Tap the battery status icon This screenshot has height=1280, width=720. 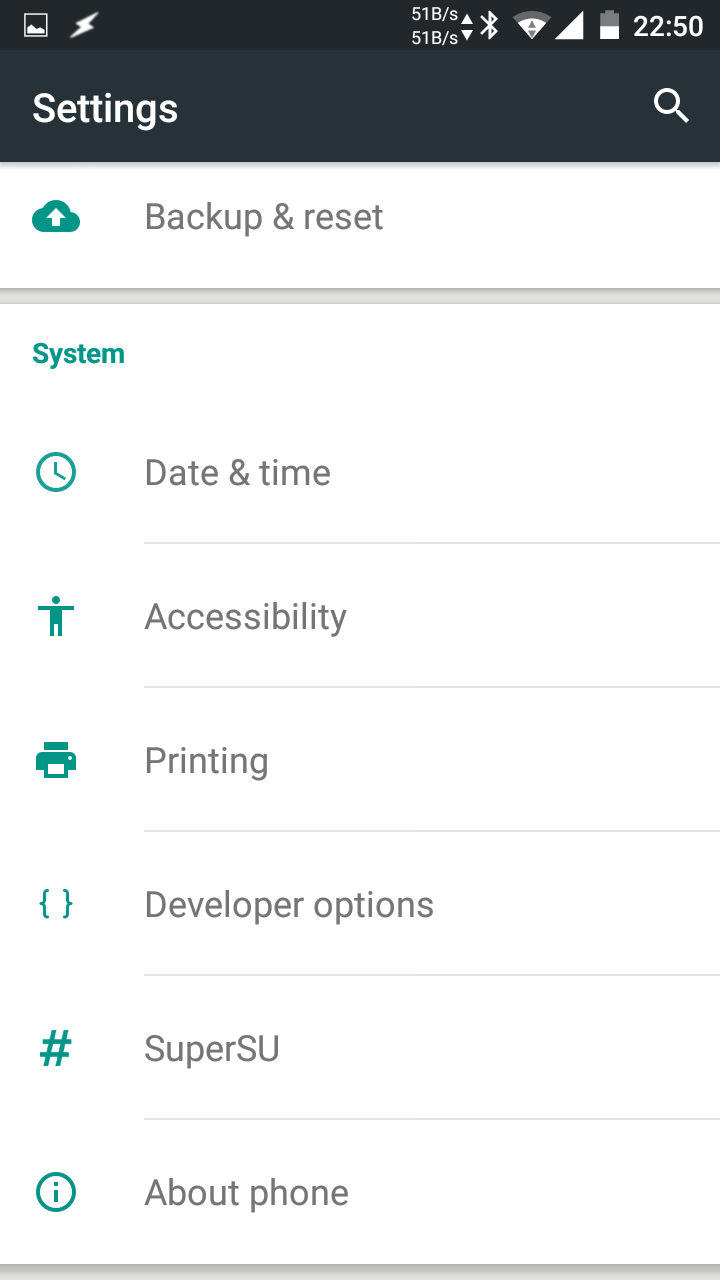coord(609,25)
